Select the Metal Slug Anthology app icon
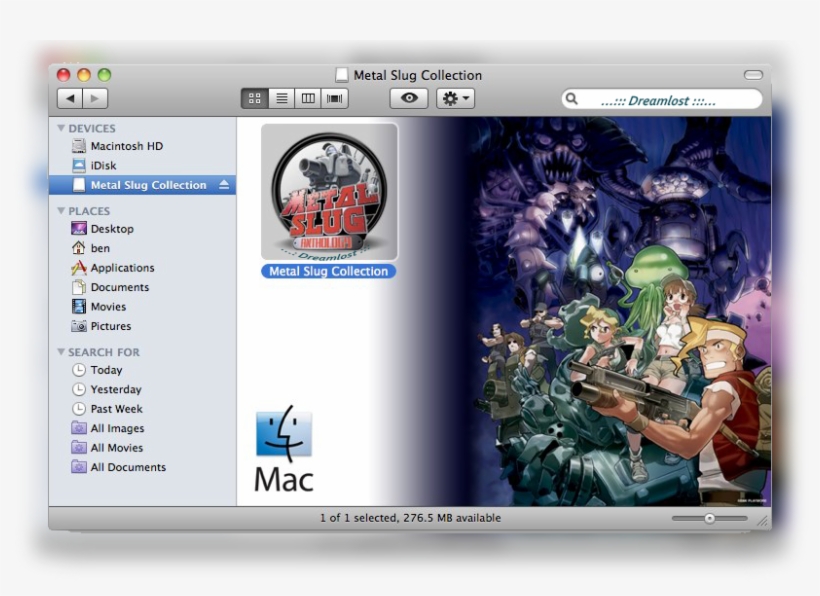 click(x=329, y=192)
